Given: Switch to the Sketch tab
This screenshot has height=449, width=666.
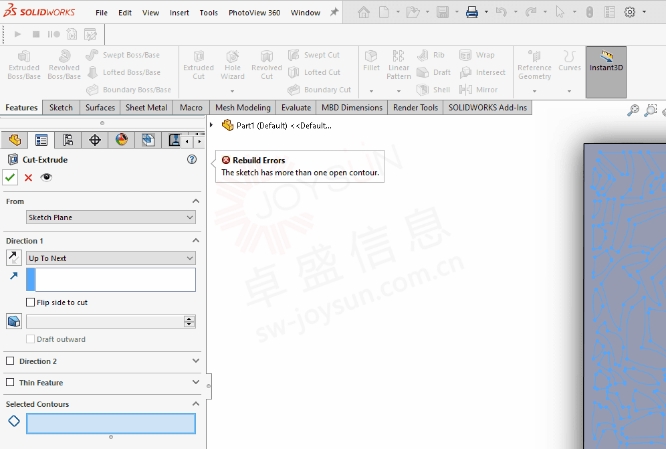Looking at the screenshot, I should click(x=61, y=107).
